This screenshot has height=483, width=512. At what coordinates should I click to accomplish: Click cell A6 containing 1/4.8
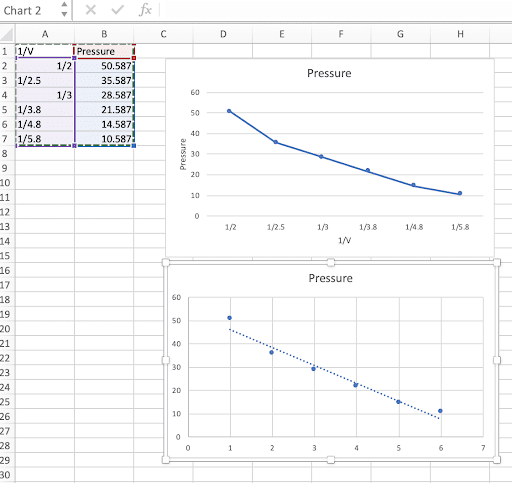coord(45,124)
